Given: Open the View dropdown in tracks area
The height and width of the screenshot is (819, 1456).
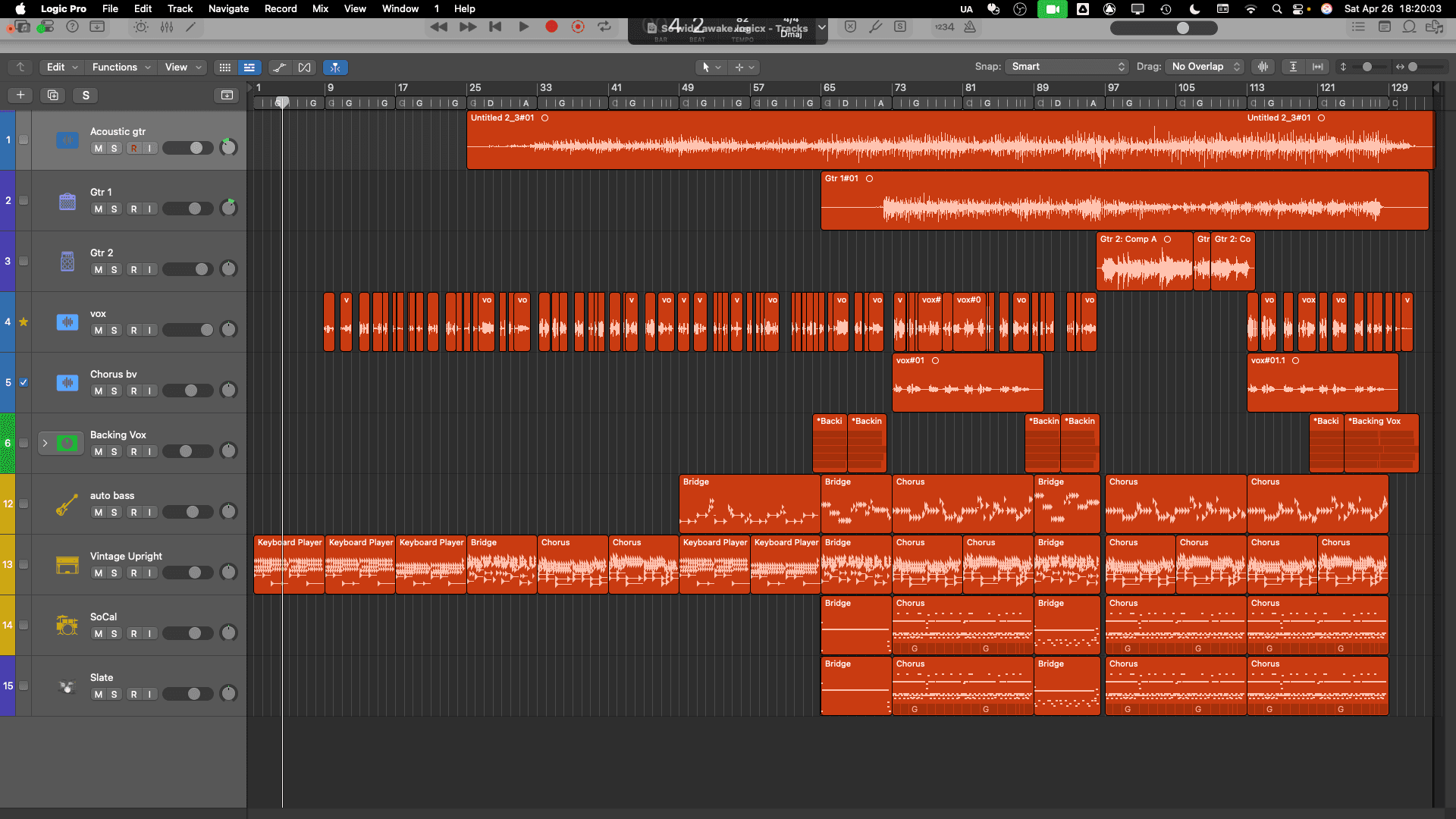Looking at the screenshot, I should point(183,67).
